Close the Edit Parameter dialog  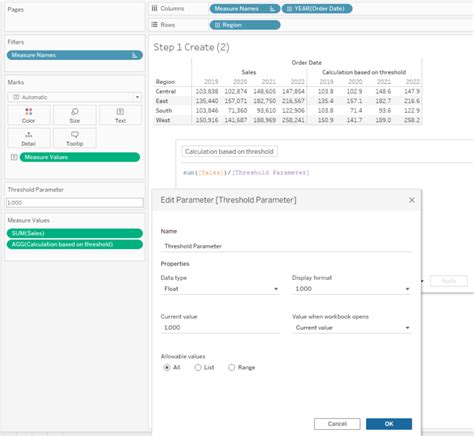point(412,200)
